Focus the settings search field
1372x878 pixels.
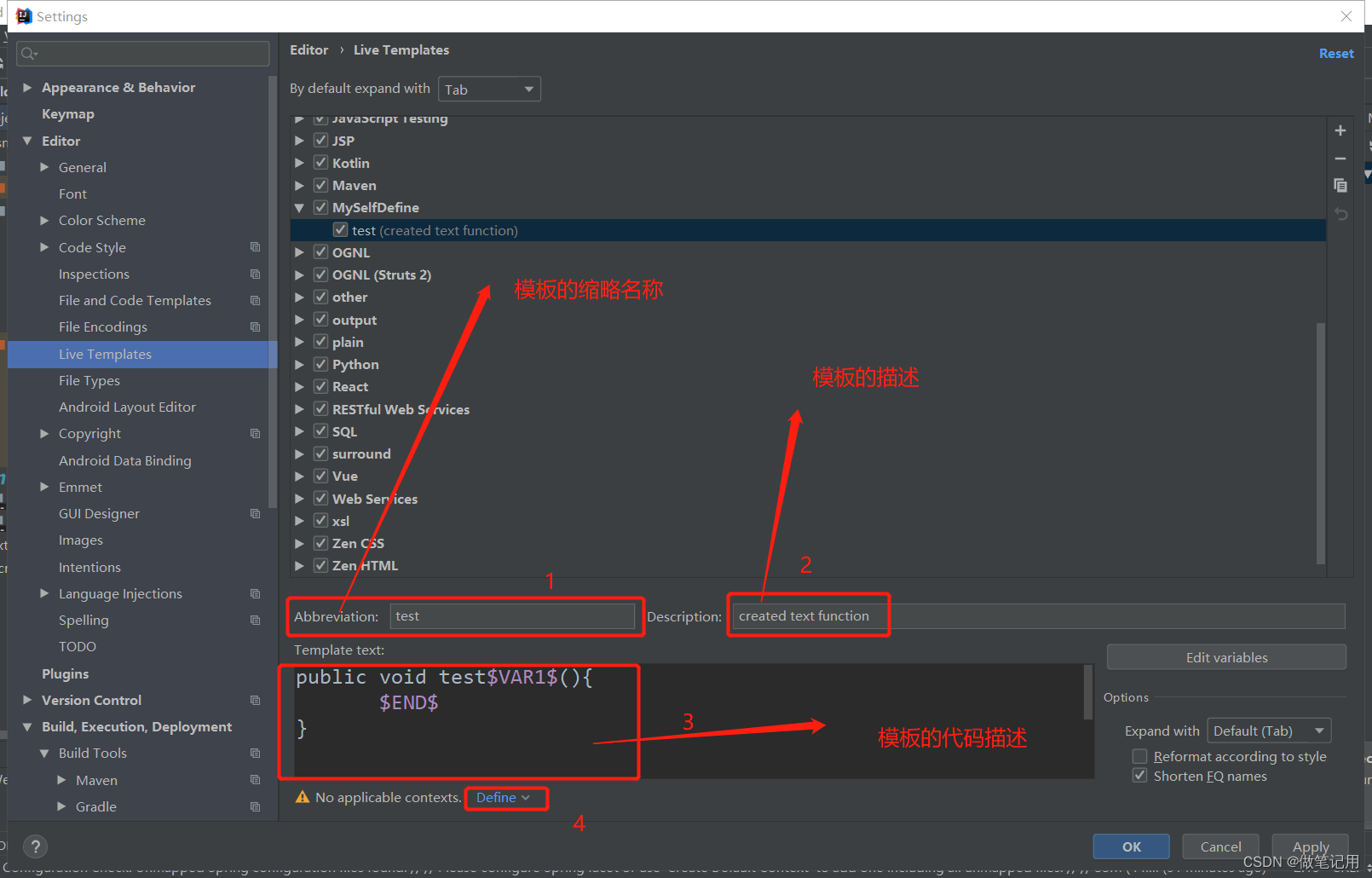click(143, 54)
